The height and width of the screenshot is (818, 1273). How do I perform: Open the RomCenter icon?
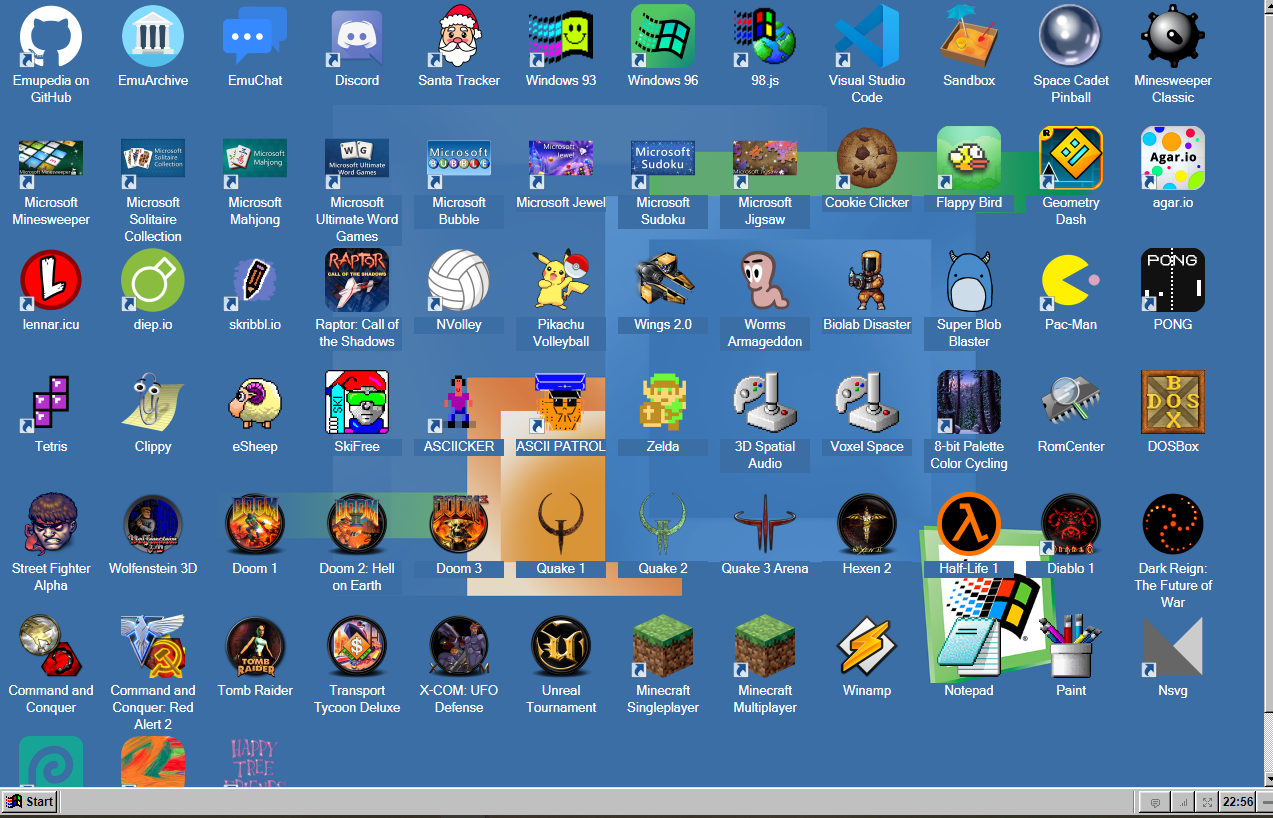(x=1071, y=402)
